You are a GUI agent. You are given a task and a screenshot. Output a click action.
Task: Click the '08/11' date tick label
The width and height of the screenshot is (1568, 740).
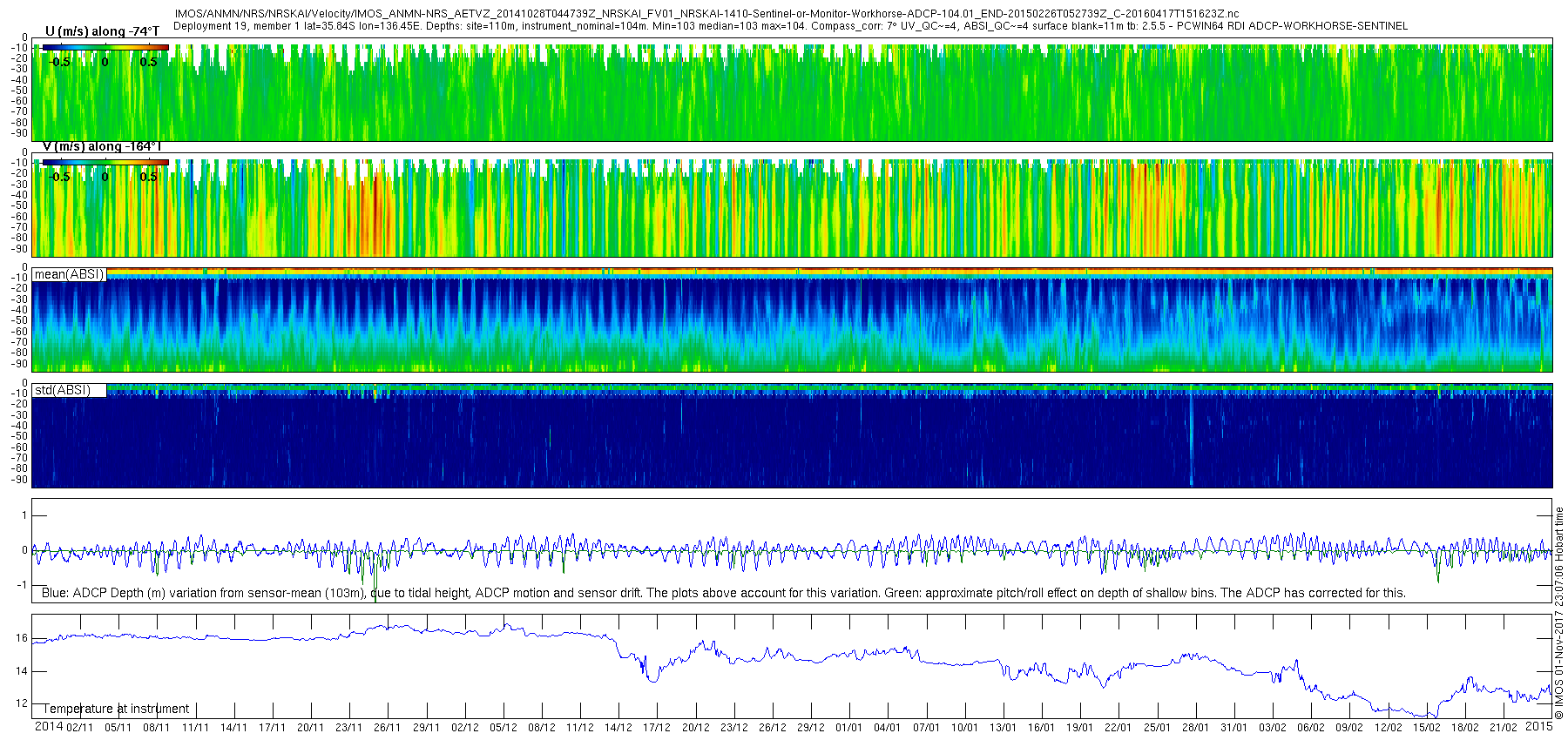click(x=157, y=728)
